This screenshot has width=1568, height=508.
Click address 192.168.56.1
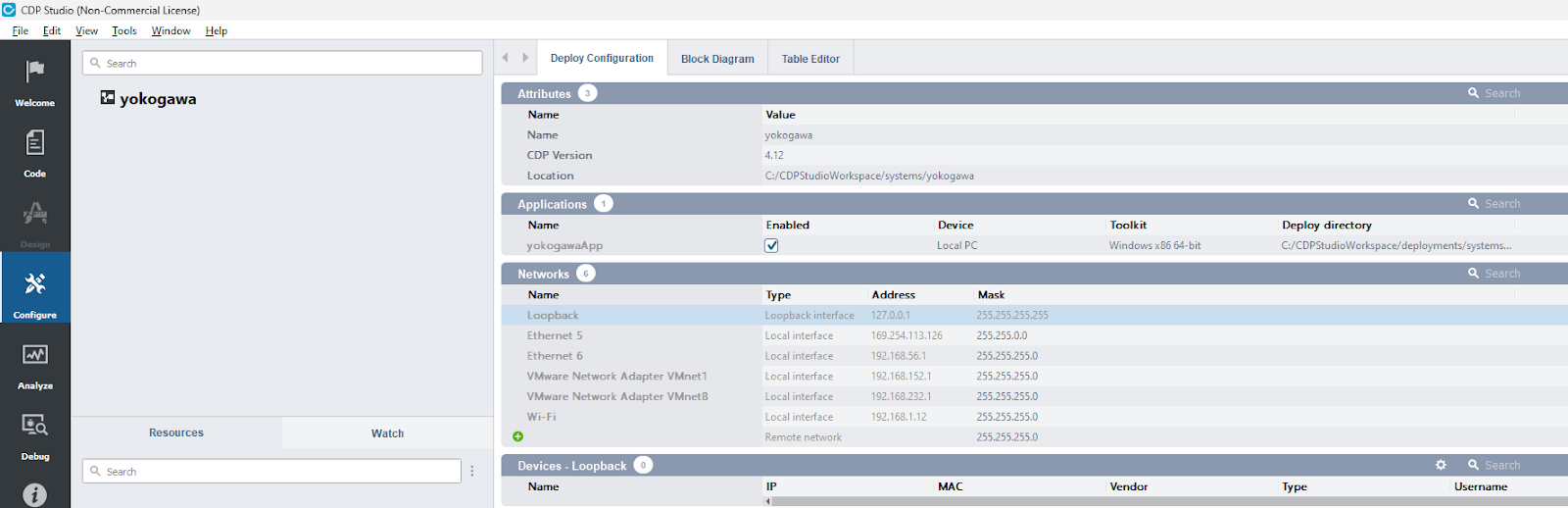pos(898,356)
